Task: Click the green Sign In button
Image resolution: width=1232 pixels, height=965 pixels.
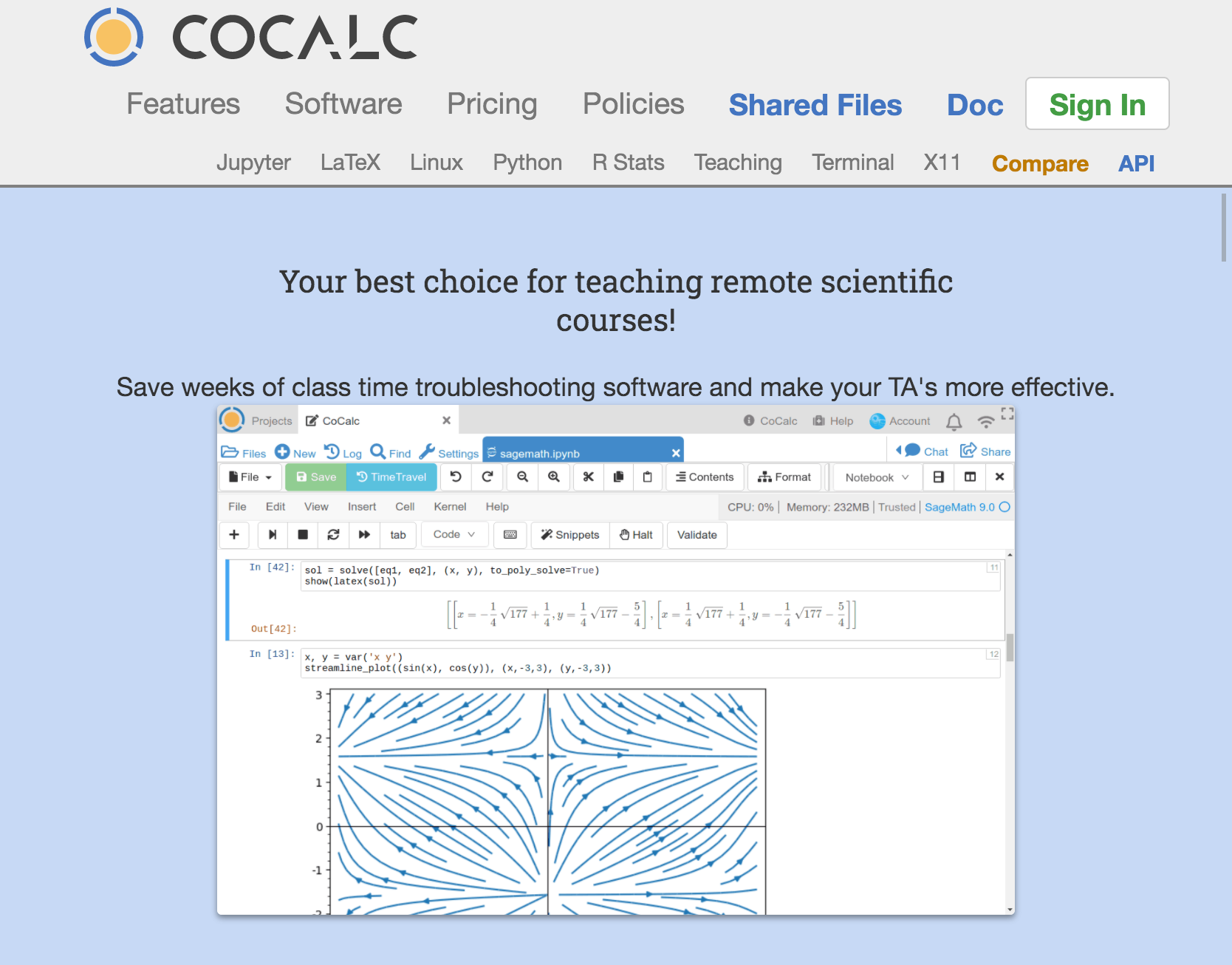Action: pos(1097,104)
